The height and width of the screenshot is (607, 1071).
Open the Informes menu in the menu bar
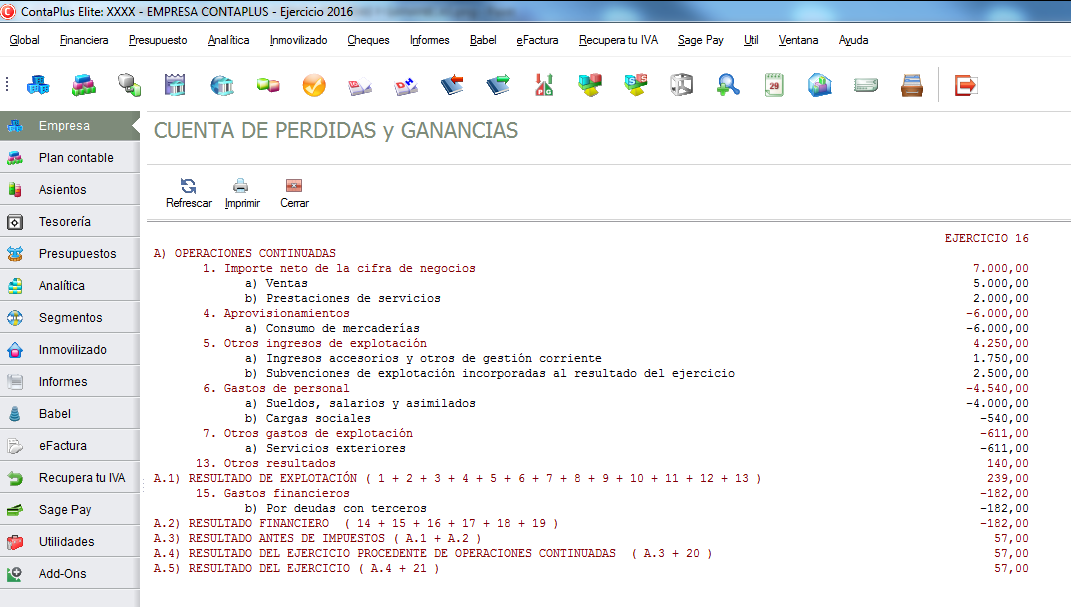430,40
